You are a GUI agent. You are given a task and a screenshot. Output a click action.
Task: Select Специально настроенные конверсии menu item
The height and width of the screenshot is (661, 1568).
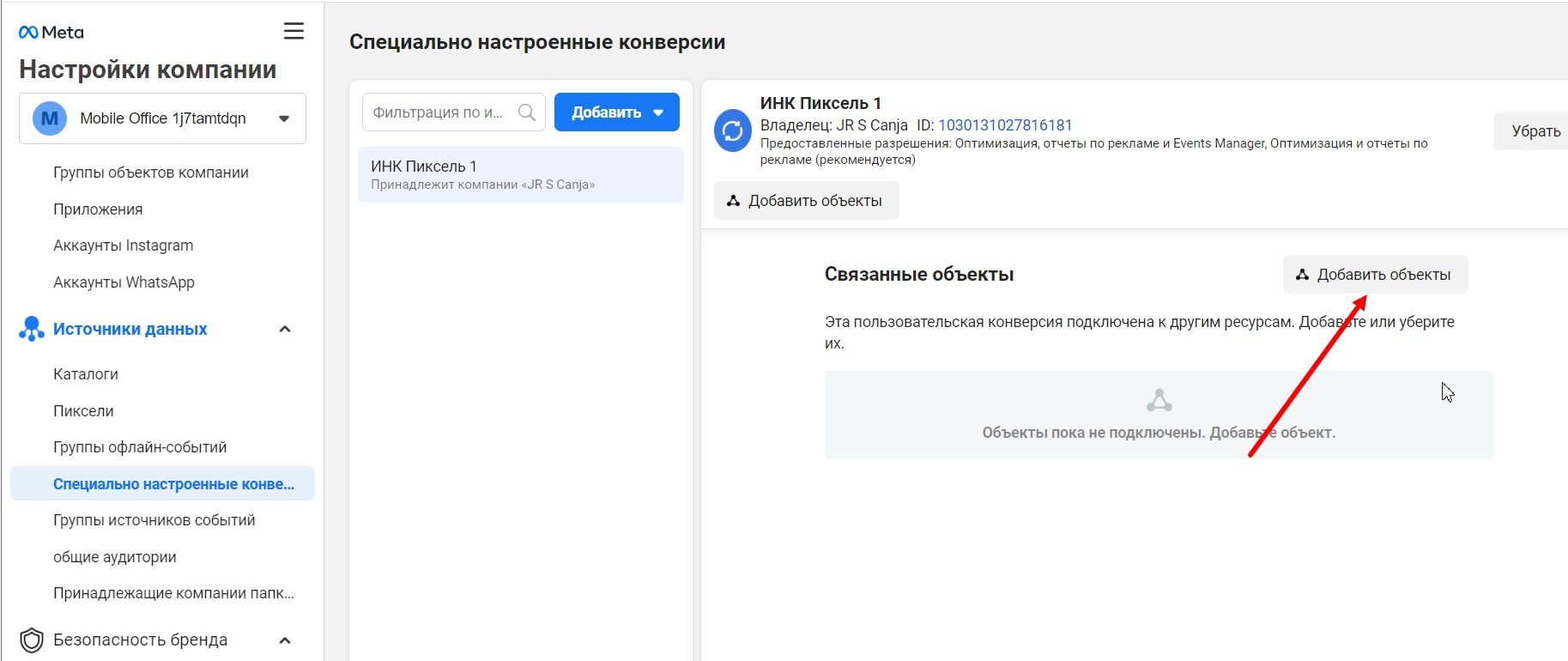[162, 483]
